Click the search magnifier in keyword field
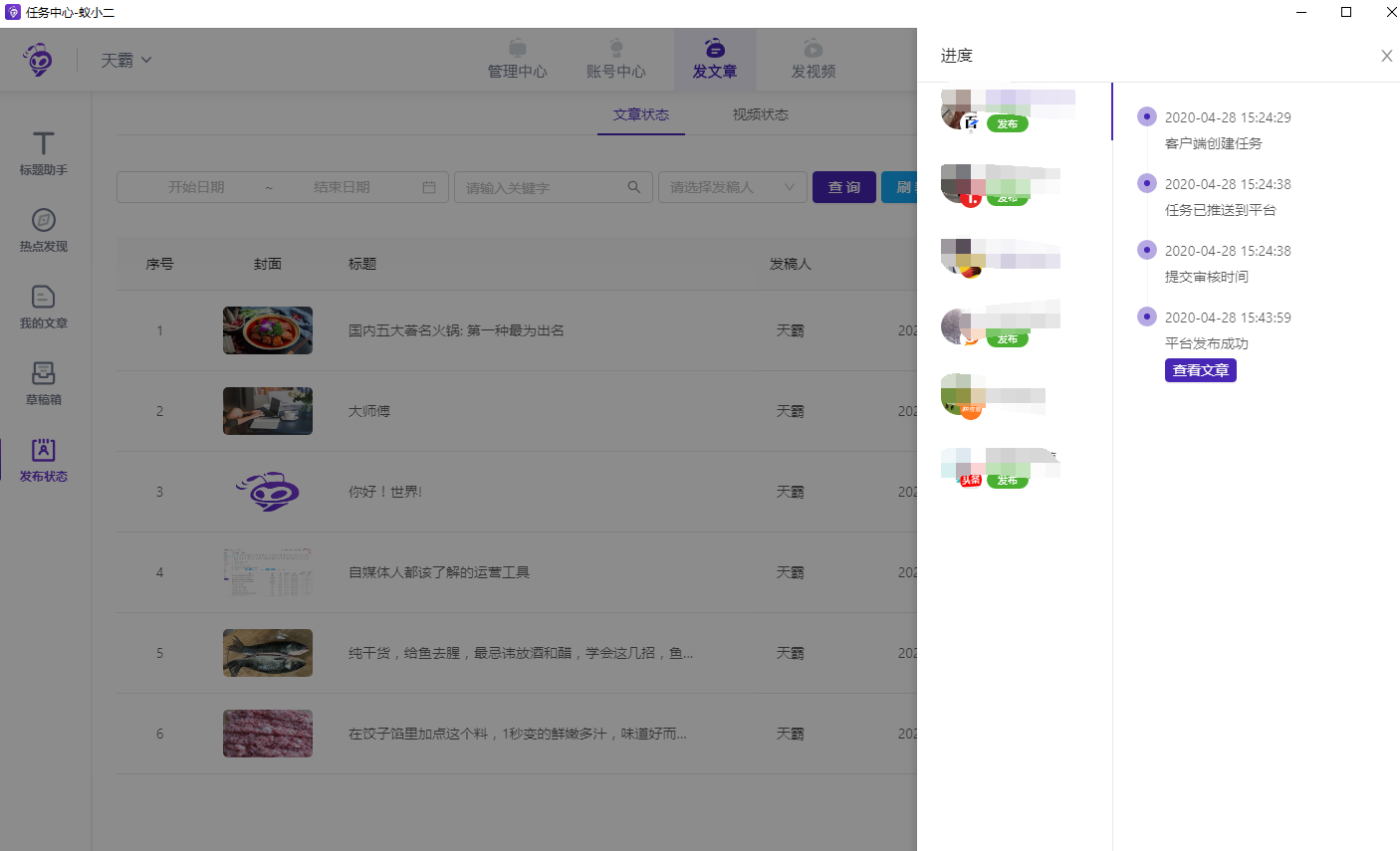The image size is (1400, 851). [x=633, y=187]
